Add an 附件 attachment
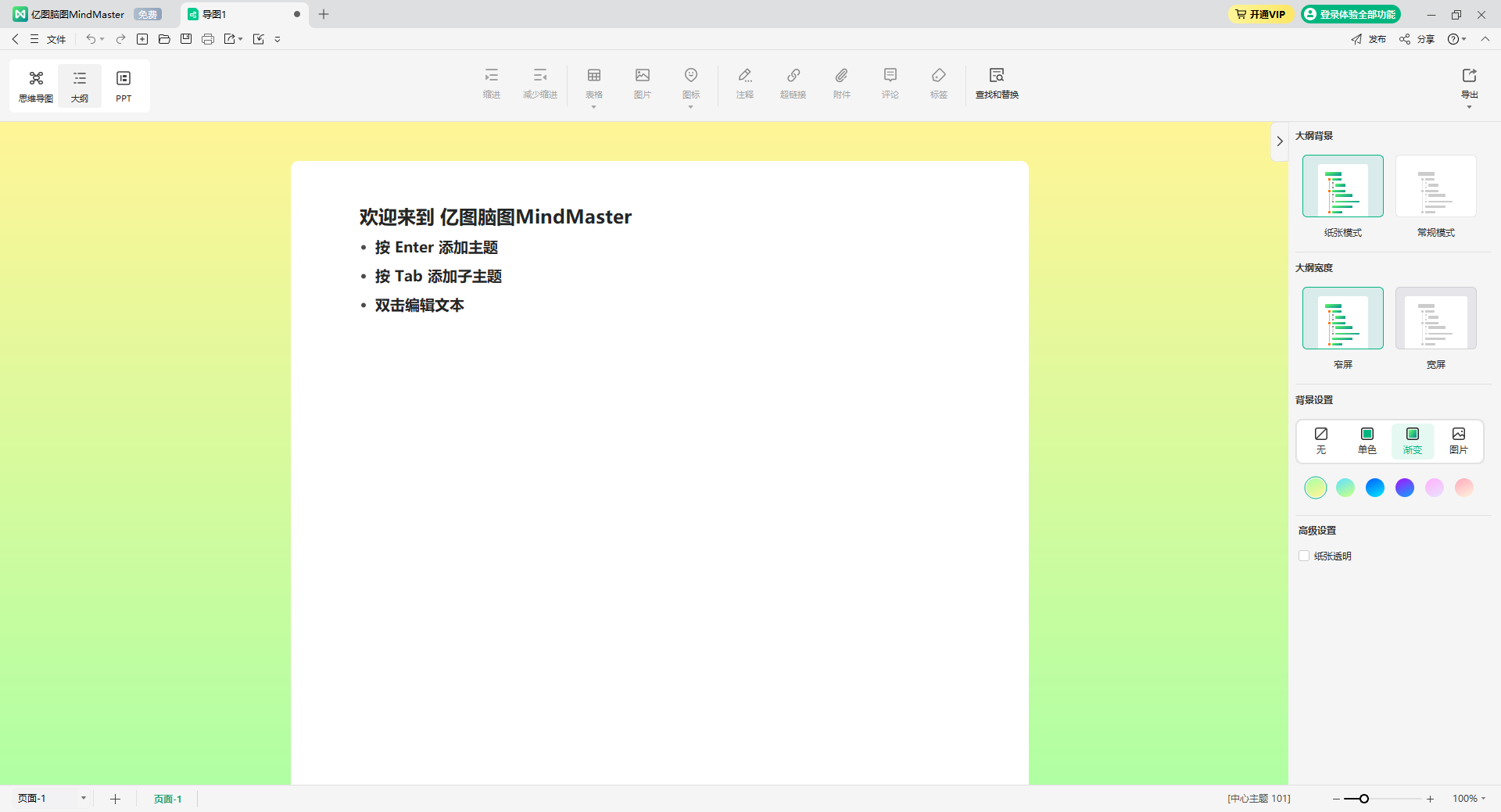Viewport: 1501px width, 812px height. tap(842, 83)
